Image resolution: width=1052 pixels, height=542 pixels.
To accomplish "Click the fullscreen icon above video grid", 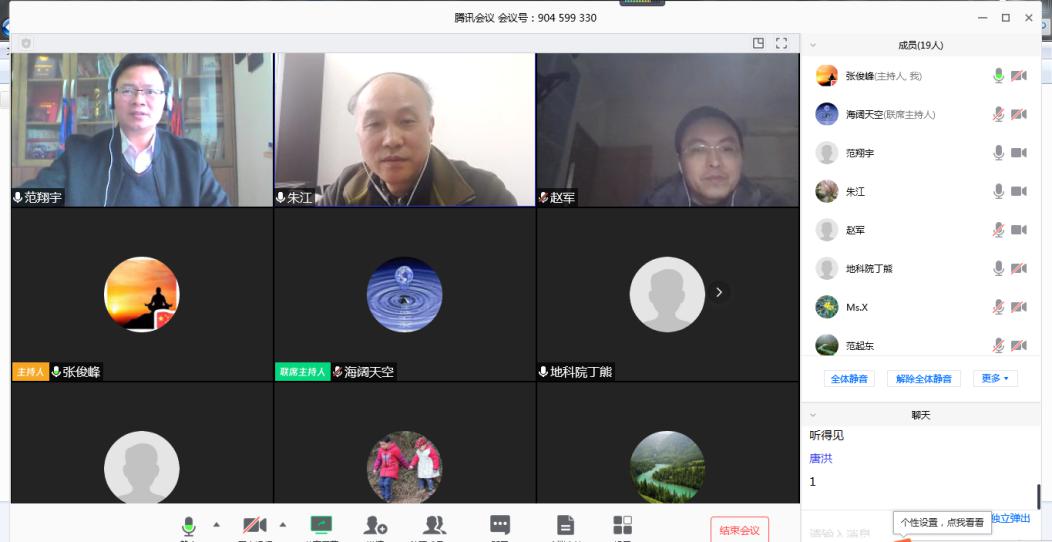I will click(x=782, y=43).
